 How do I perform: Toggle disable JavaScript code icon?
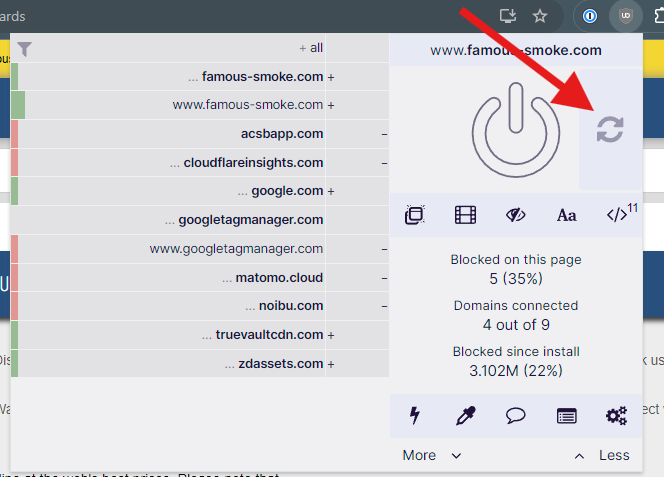click(x=617, y=215)
